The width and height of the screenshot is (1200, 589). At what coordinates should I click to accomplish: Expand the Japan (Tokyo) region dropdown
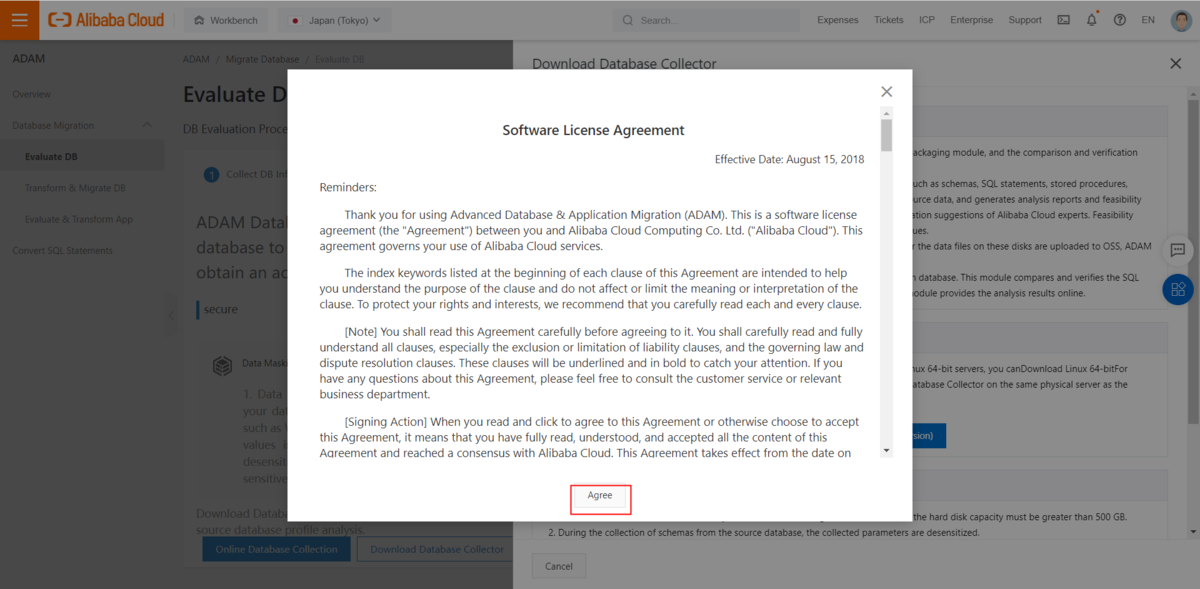click(335, 20)
